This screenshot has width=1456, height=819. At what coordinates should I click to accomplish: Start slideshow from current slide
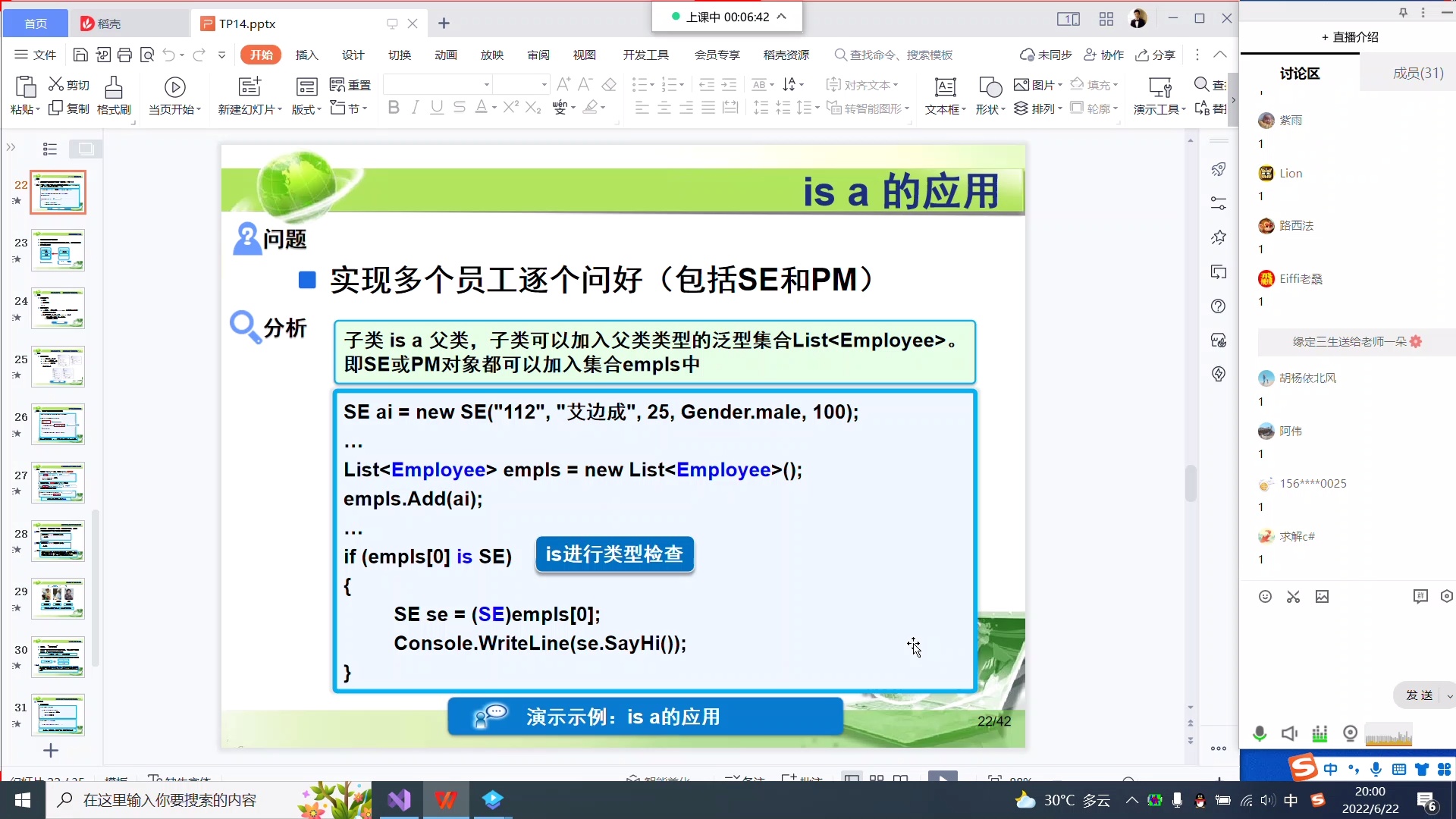tap(174, 87)
